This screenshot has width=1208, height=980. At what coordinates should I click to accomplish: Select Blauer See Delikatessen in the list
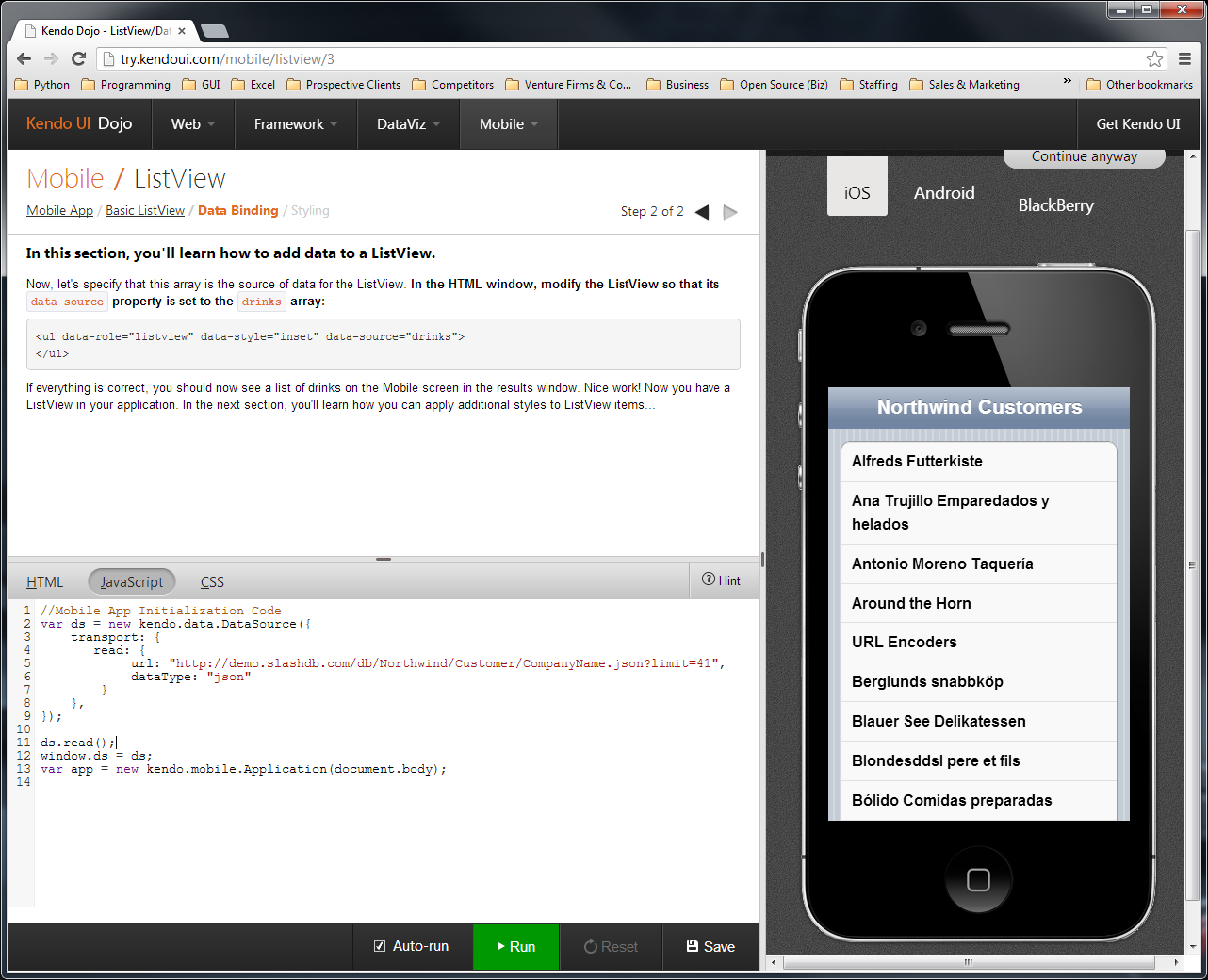(x=979, y=722)
